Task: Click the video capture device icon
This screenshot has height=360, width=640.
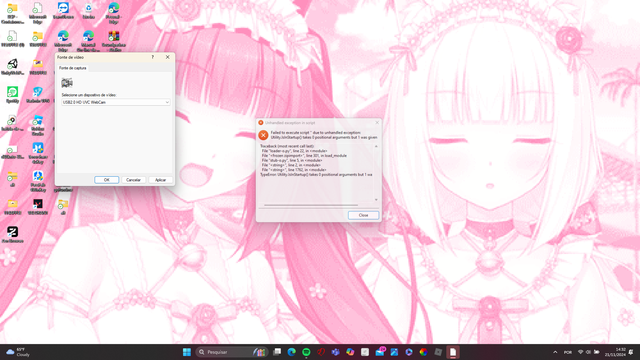Action: 67,83
